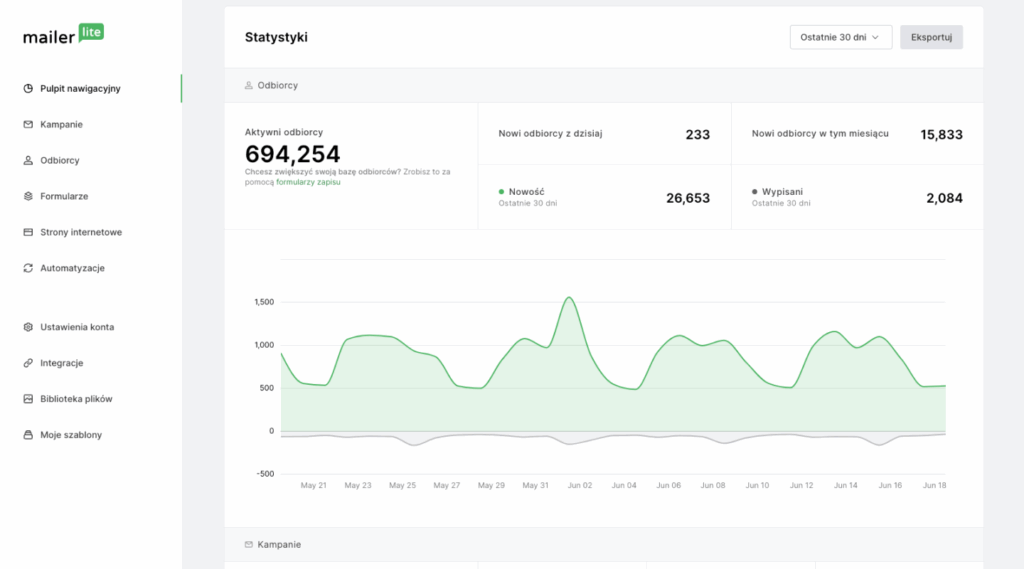This screenshot has width=1024, height=569.
Task: Click the Strony internetowe browser icon
Action: pos(28,232)
